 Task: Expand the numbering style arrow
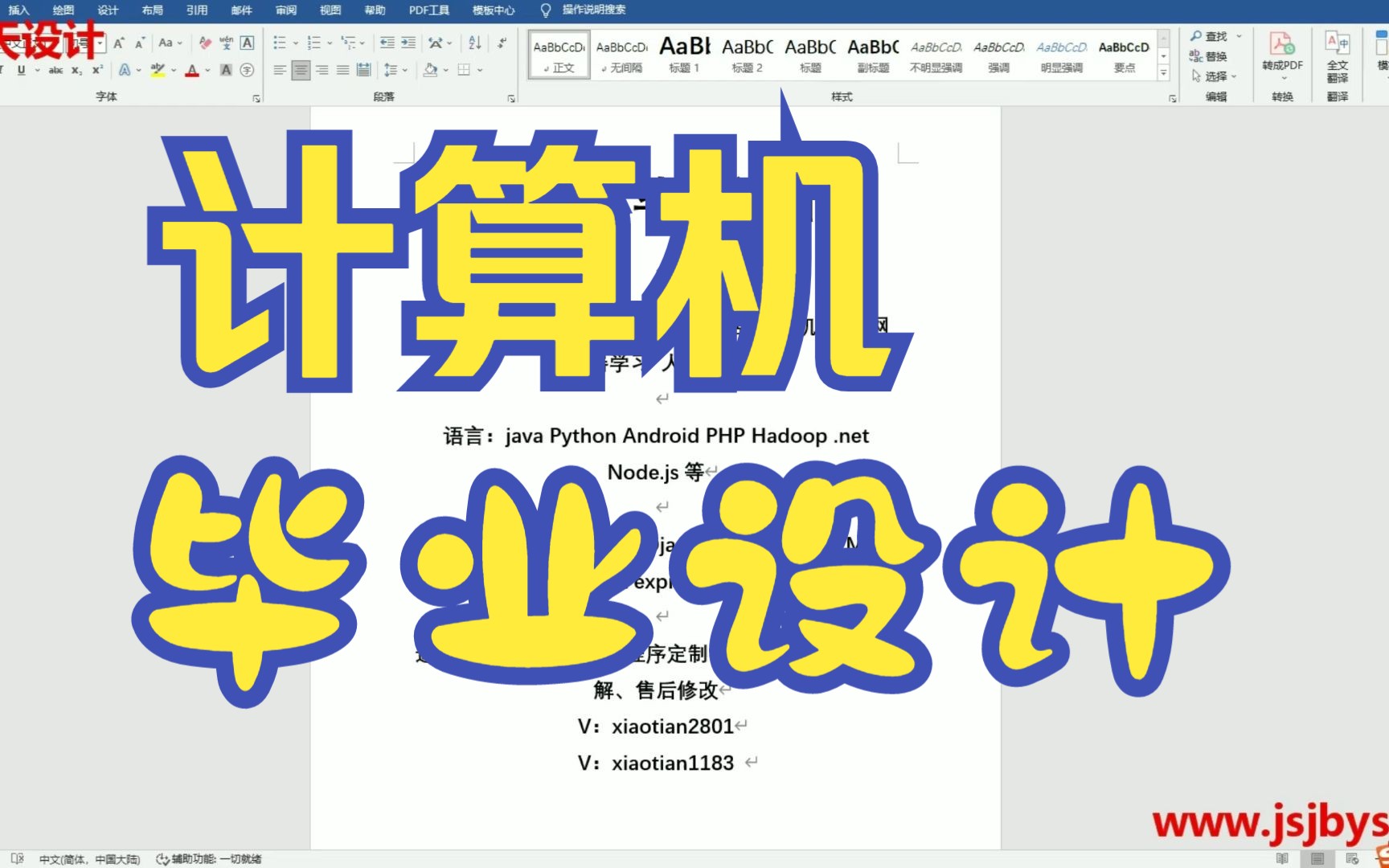click(330, 43)
